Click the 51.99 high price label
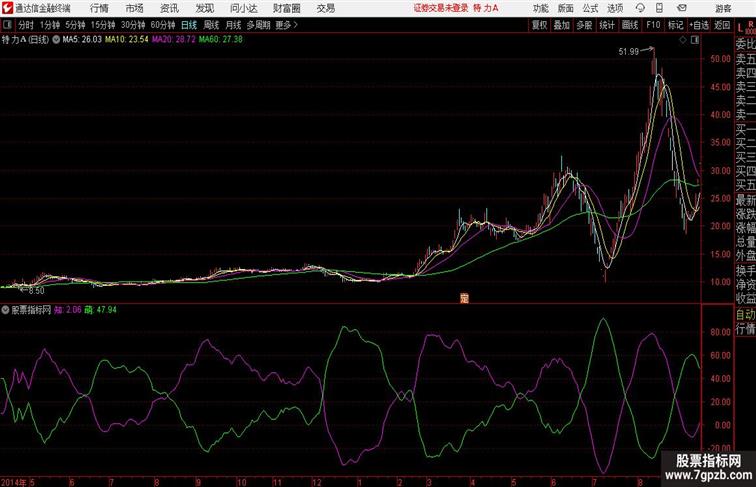 (629, 52)
